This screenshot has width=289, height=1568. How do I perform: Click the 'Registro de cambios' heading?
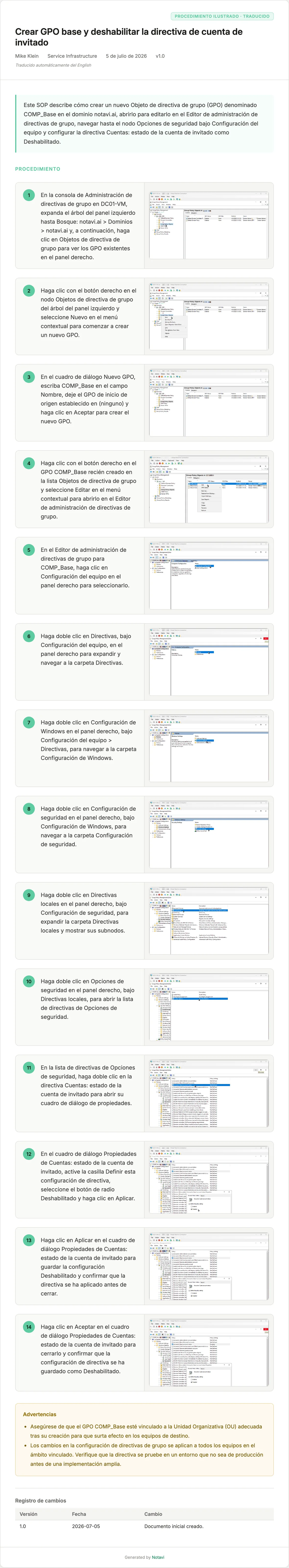pos(41,1500)
